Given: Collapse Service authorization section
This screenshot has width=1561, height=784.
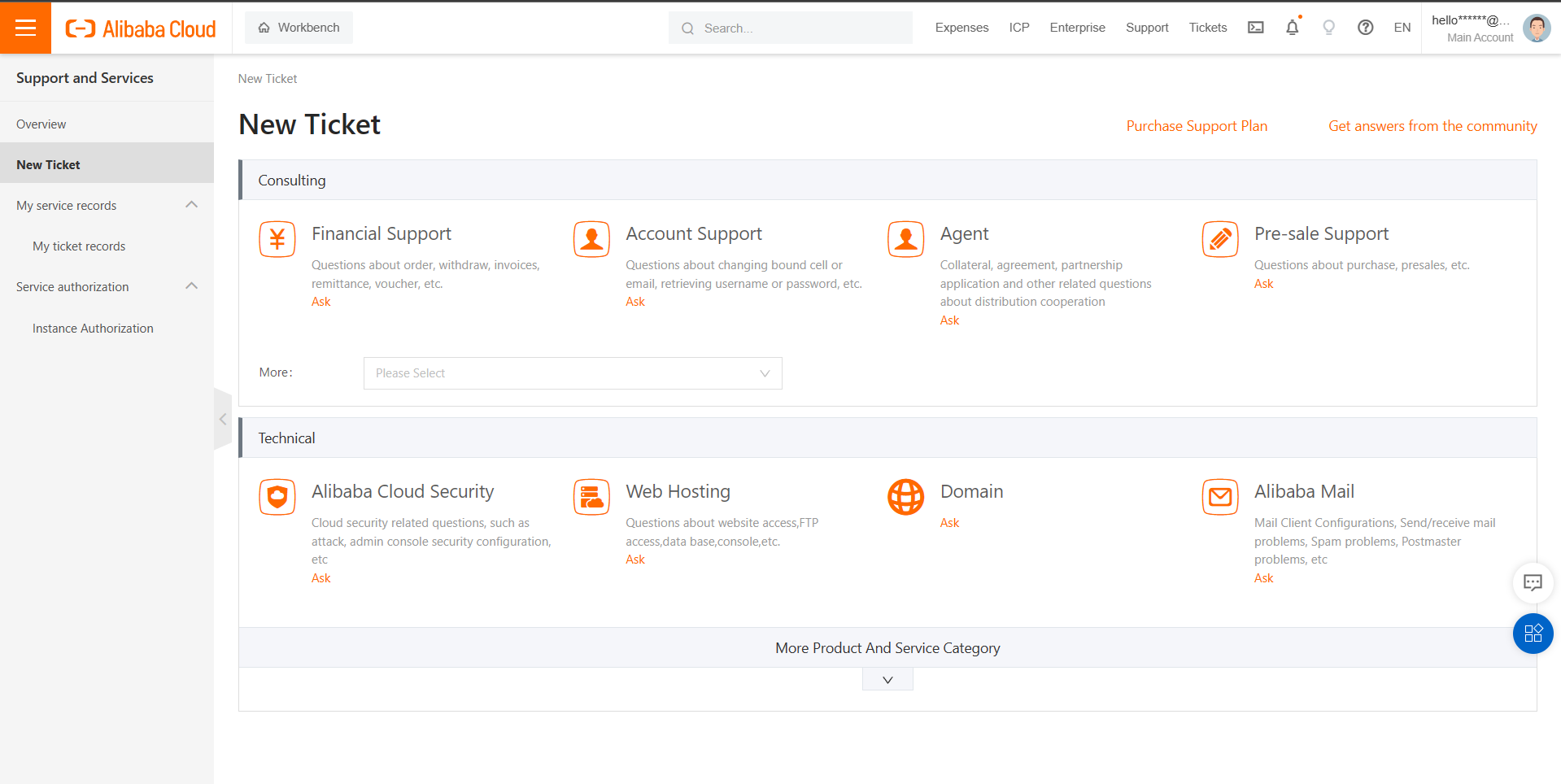Looking at the screenshot, I should pyautogui.click(x=192, y=286).
